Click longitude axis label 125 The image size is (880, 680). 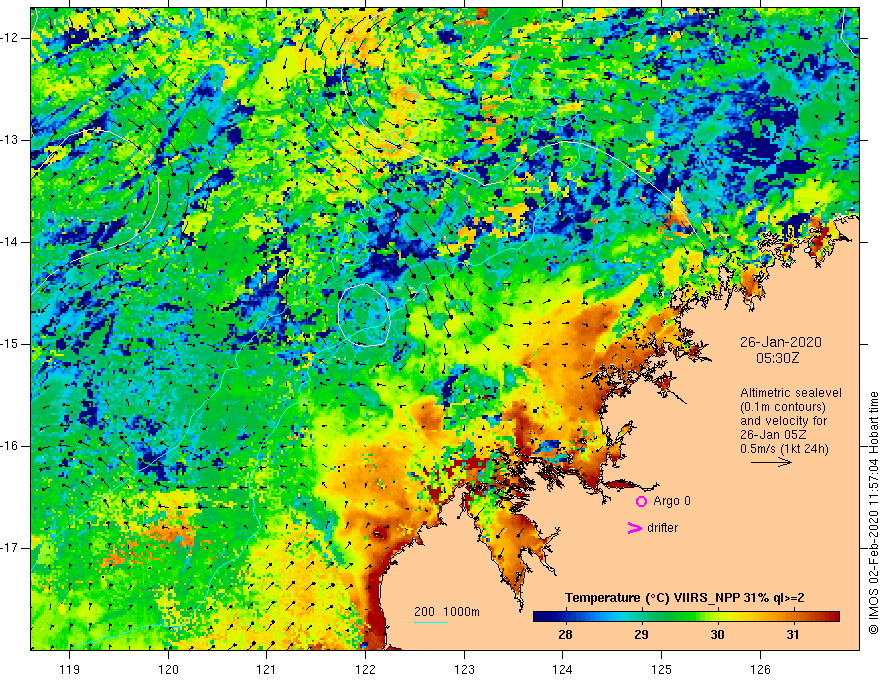pyautogui.click(x=662, y=669)
